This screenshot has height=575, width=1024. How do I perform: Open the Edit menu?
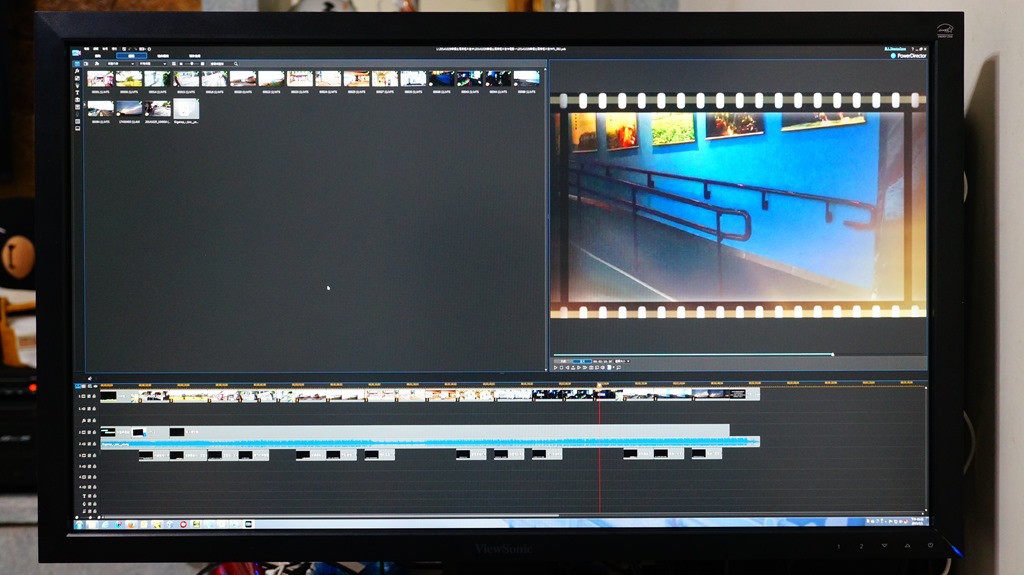96,49
